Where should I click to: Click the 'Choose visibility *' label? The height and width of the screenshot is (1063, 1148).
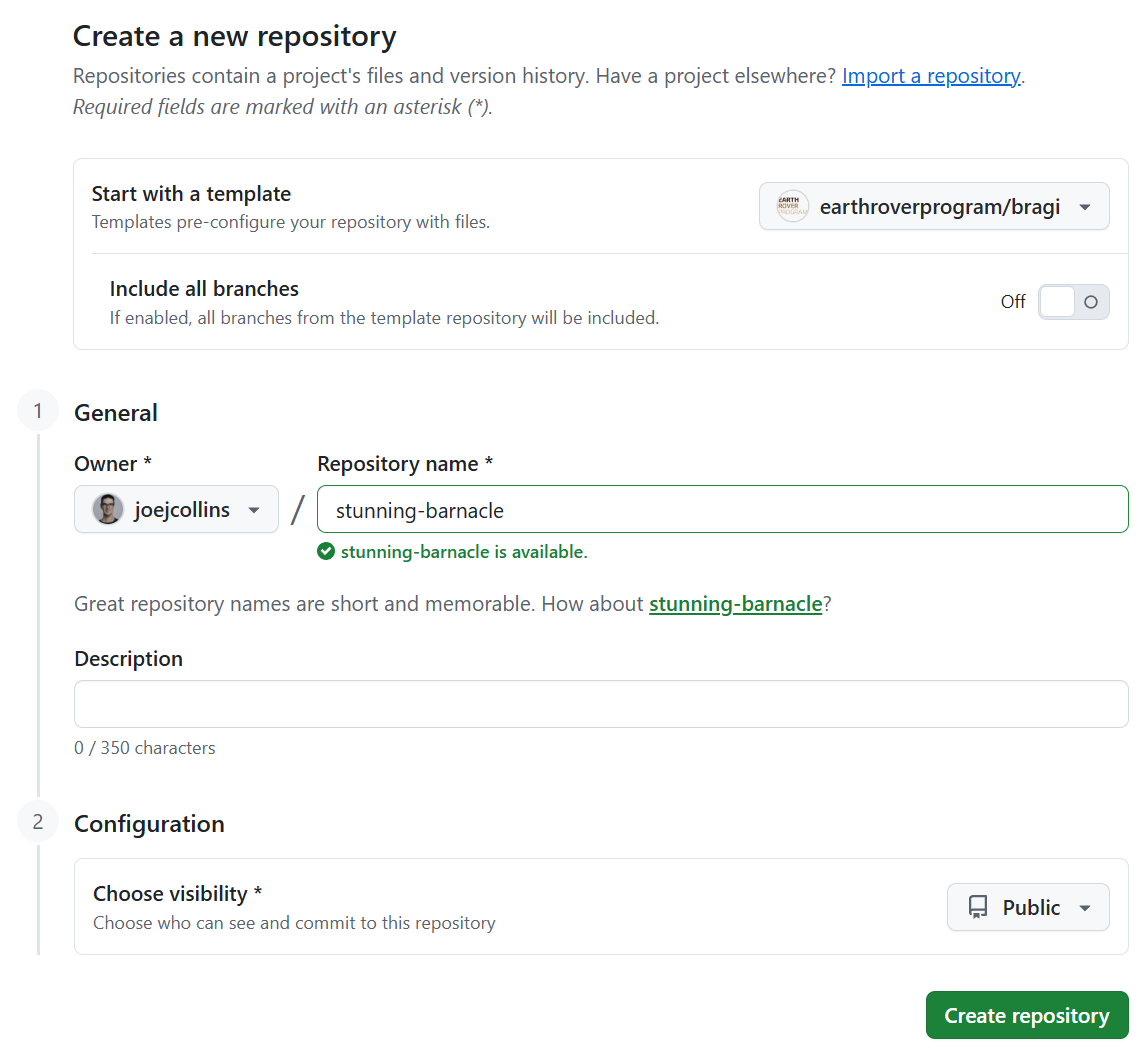178,894
